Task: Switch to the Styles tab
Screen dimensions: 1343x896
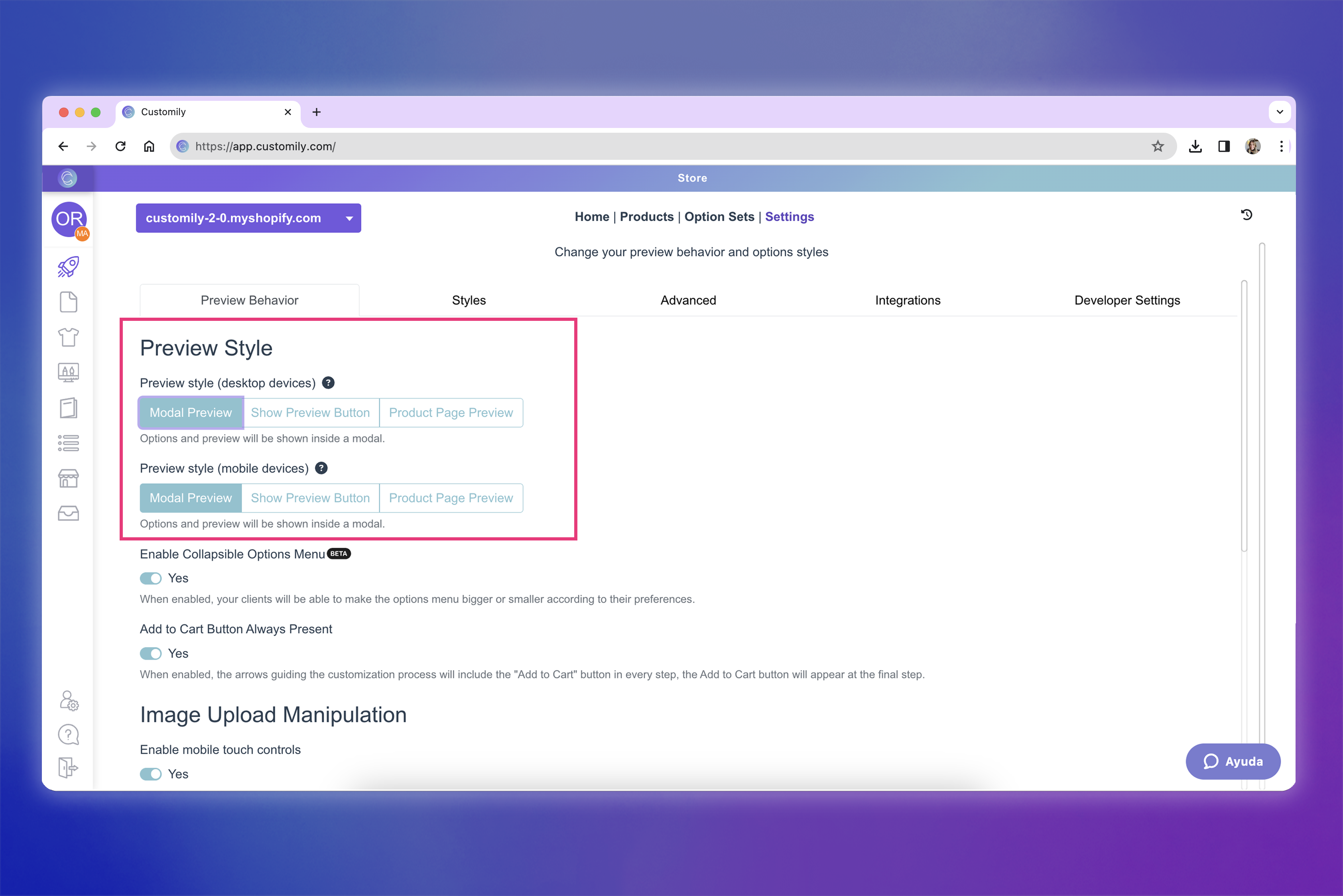Action: tap(469, 301)
